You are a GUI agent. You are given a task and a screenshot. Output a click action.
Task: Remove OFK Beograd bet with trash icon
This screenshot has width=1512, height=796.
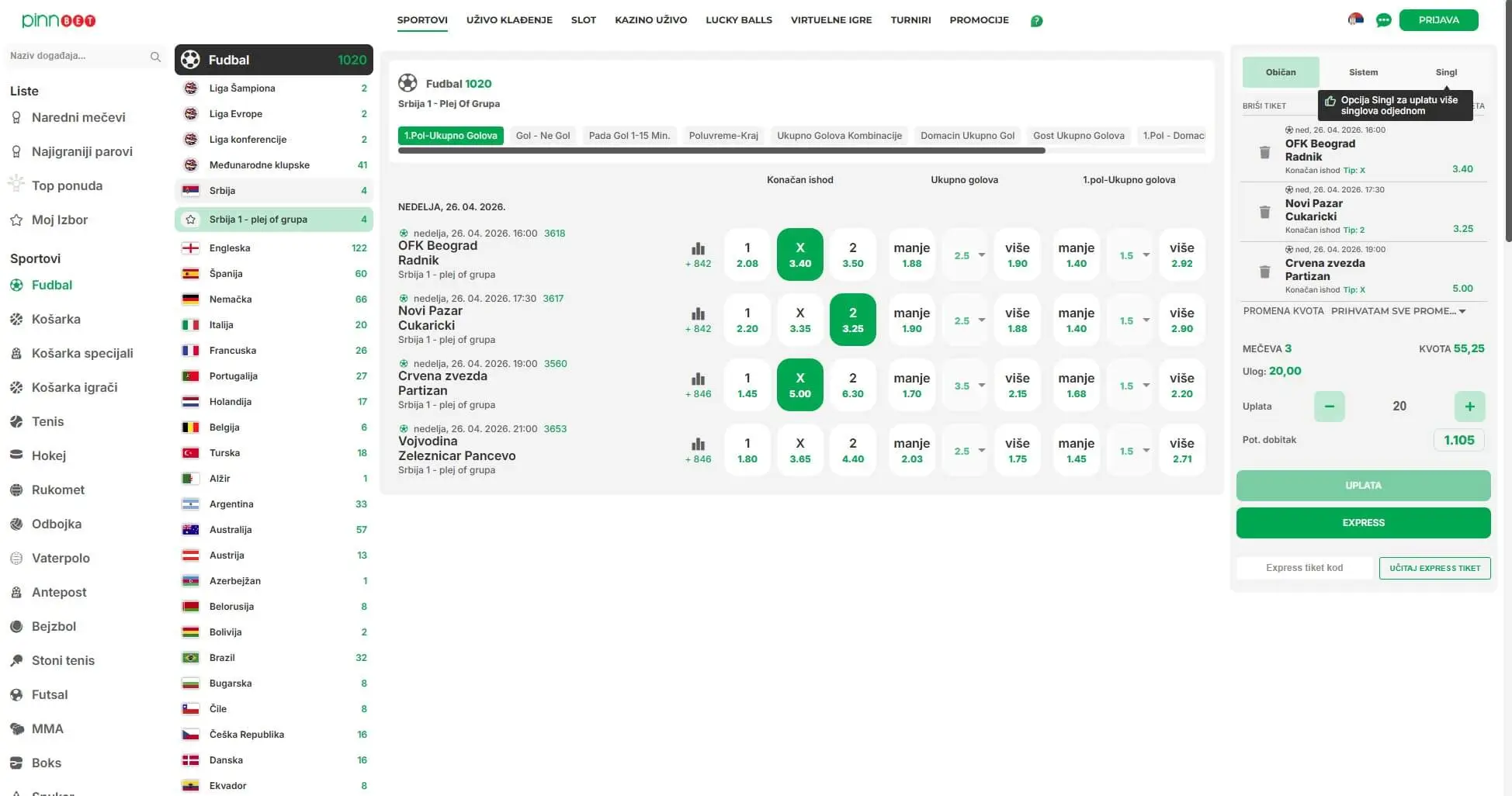[1264, 152]
